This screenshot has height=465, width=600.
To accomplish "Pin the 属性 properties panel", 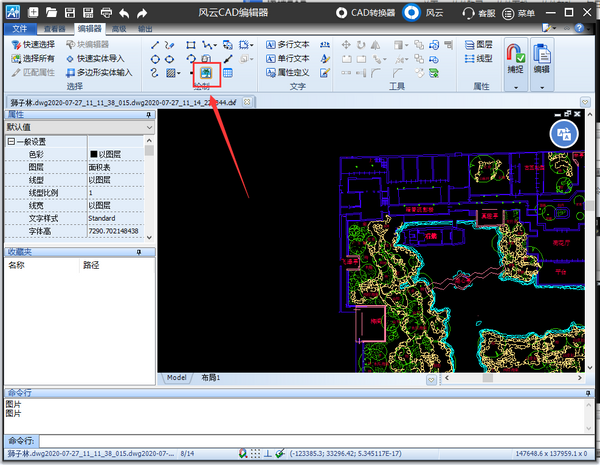I will point(150,116).
